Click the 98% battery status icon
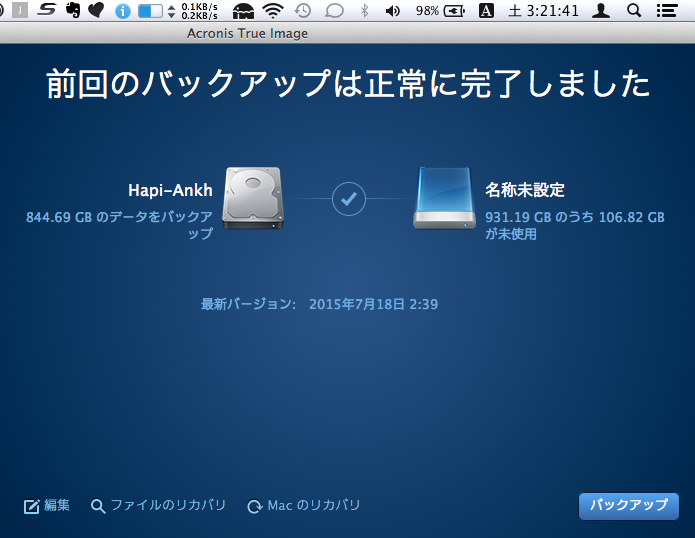695x538 pixels. (441, 10)
